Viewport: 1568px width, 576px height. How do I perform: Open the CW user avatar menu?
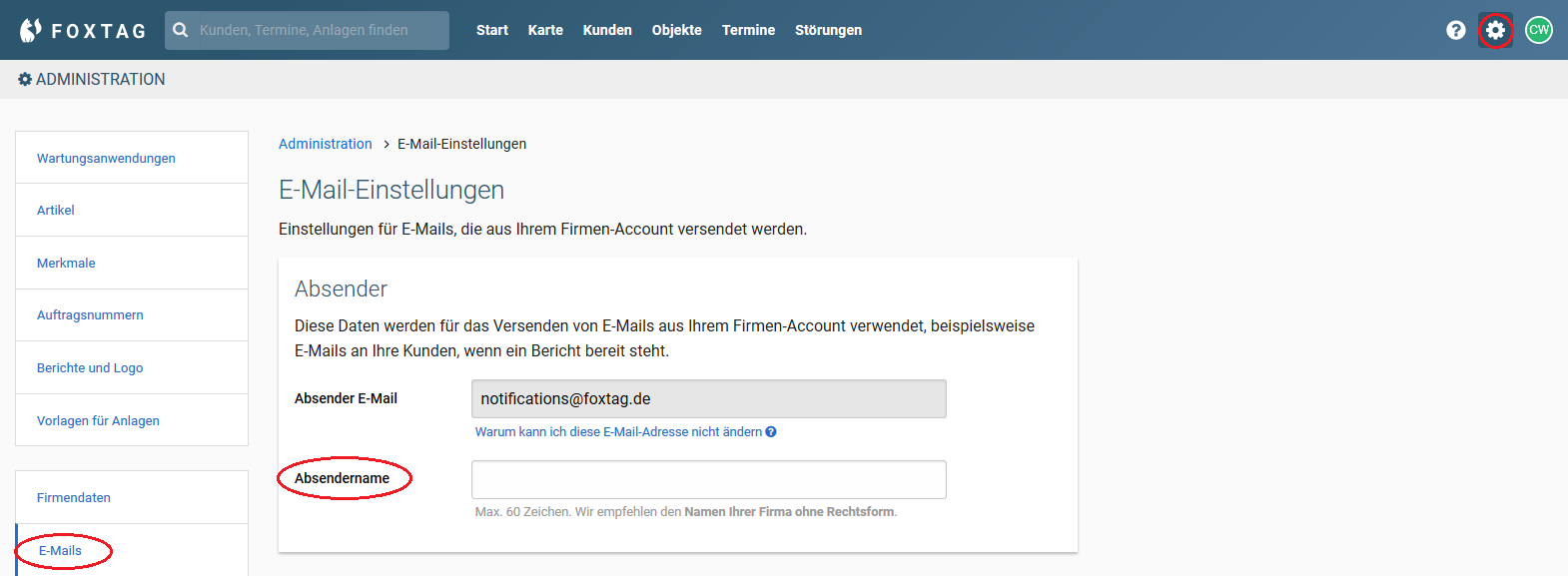(1539, 30)
